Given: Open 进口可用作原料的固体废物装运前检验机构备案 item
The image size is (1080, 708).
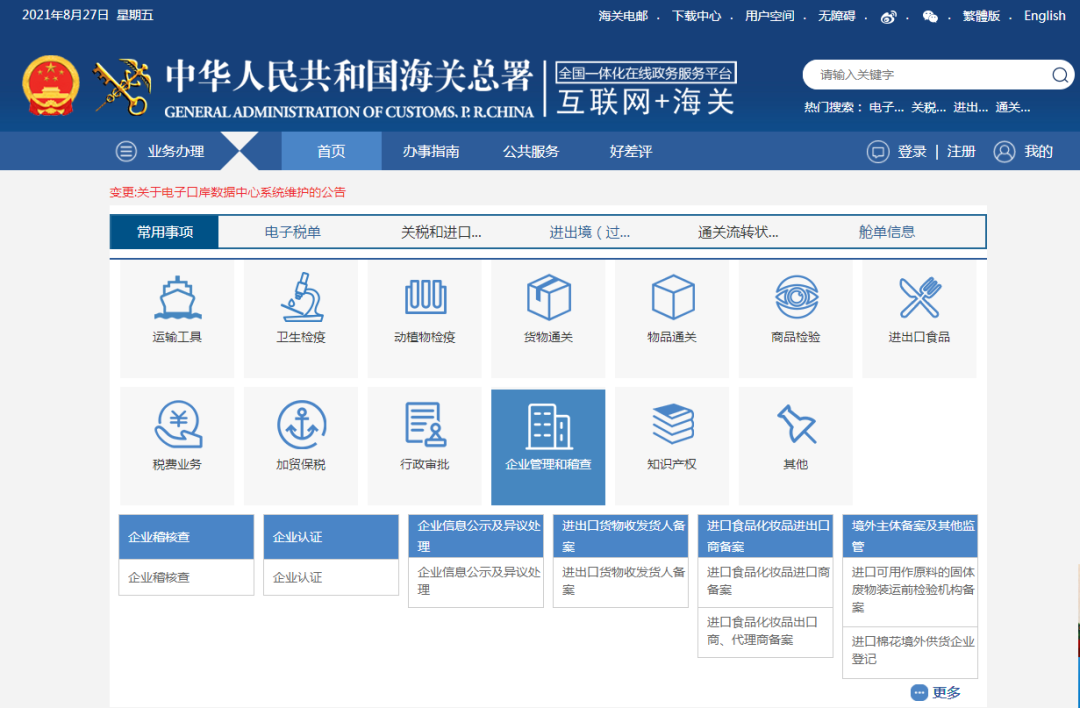Looking at the screenshot, I should [910, 591].
